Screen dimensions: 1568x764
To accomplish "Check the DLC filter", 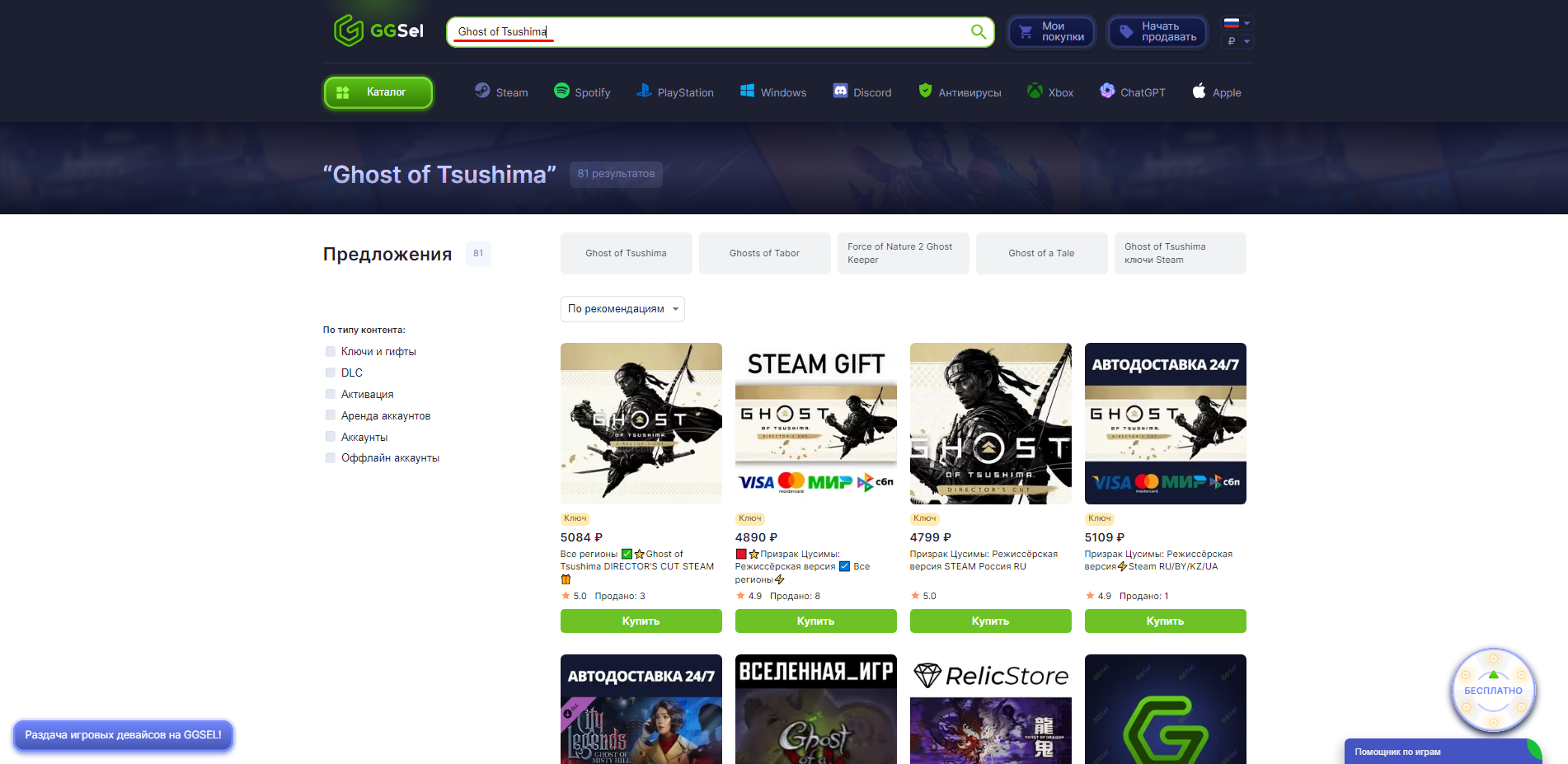I will (331, 373).
